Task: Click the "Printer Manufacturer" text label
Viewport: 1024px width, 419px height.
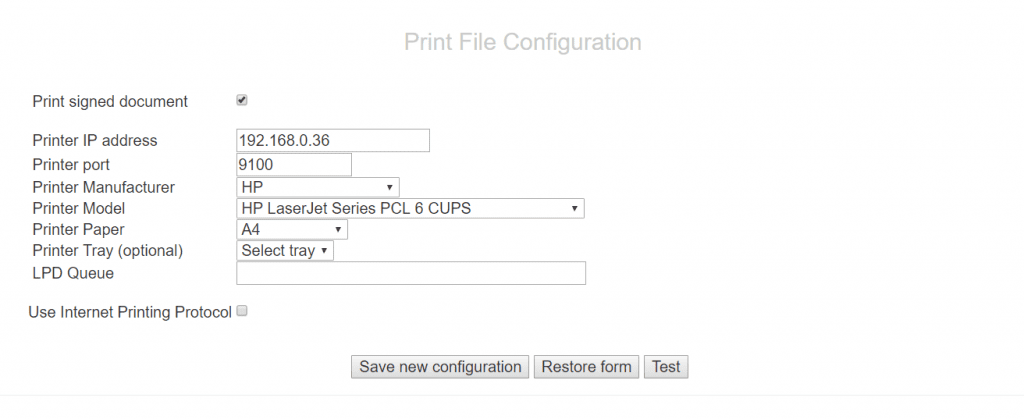Action: click(x=103, y=187)
